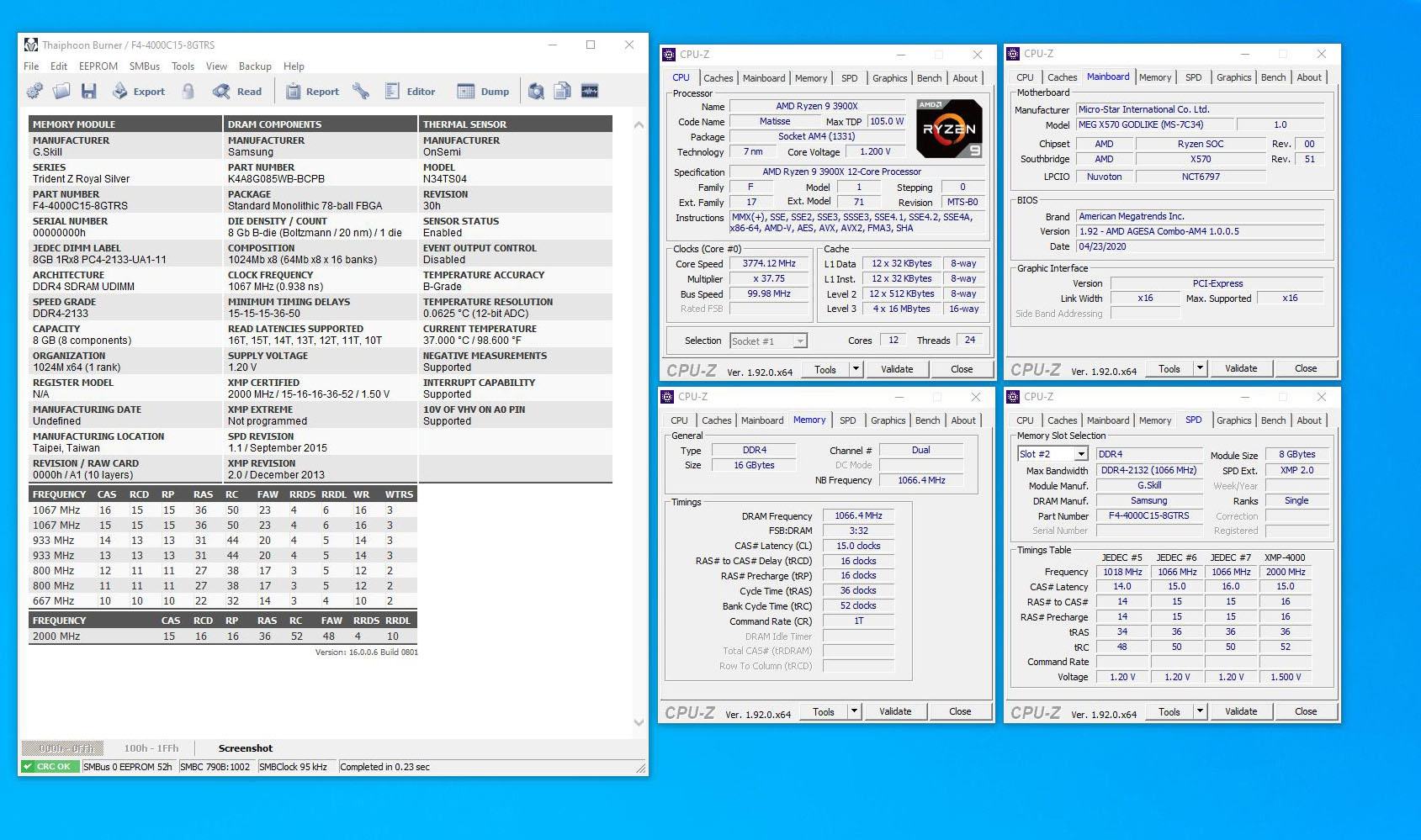Viewport: 1421px width, 840px height.
Task: Click the F4-4000C15-8GTRS part number in SPD
Action: [x=1148, y=516]
